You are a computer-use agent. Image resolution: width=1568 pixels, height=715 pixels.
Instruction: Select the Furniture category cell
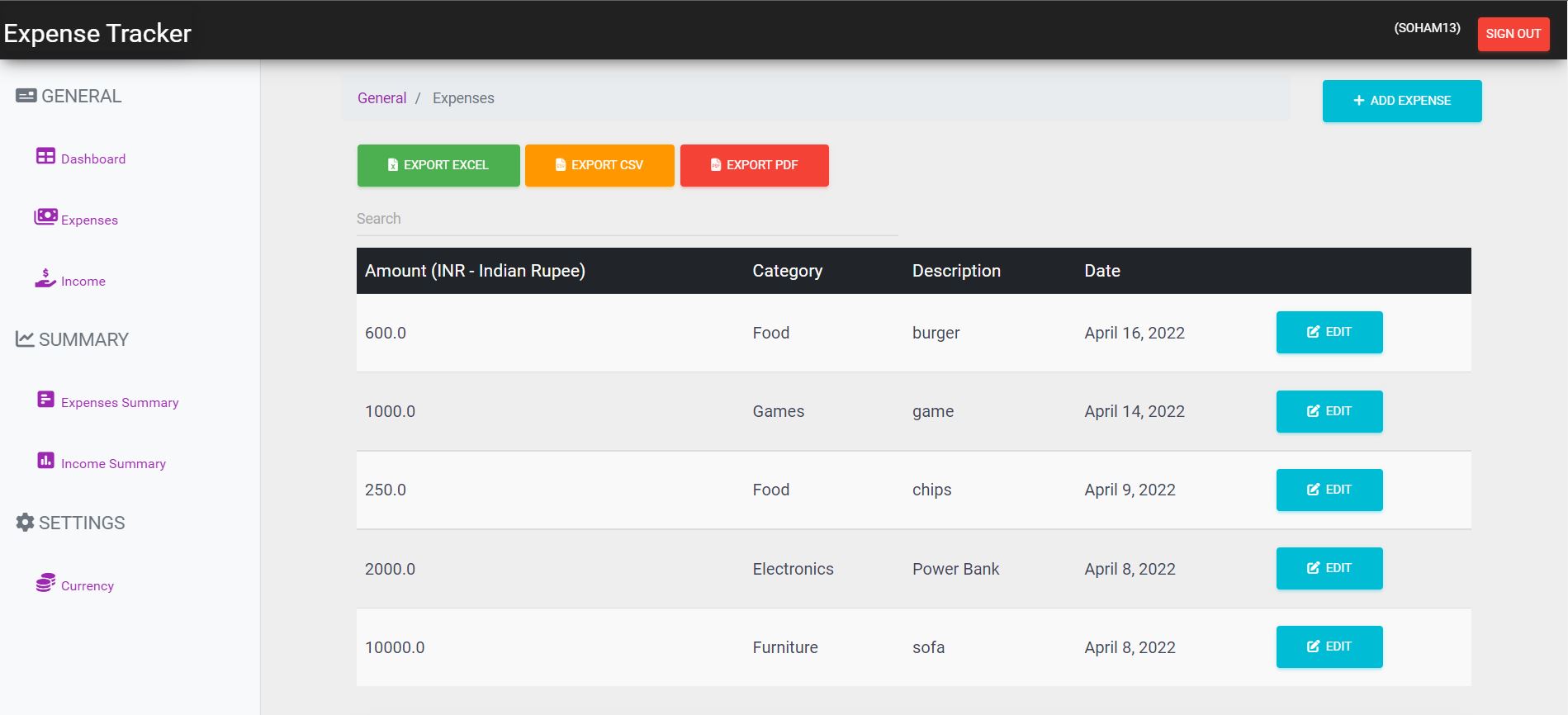point(785,647)
